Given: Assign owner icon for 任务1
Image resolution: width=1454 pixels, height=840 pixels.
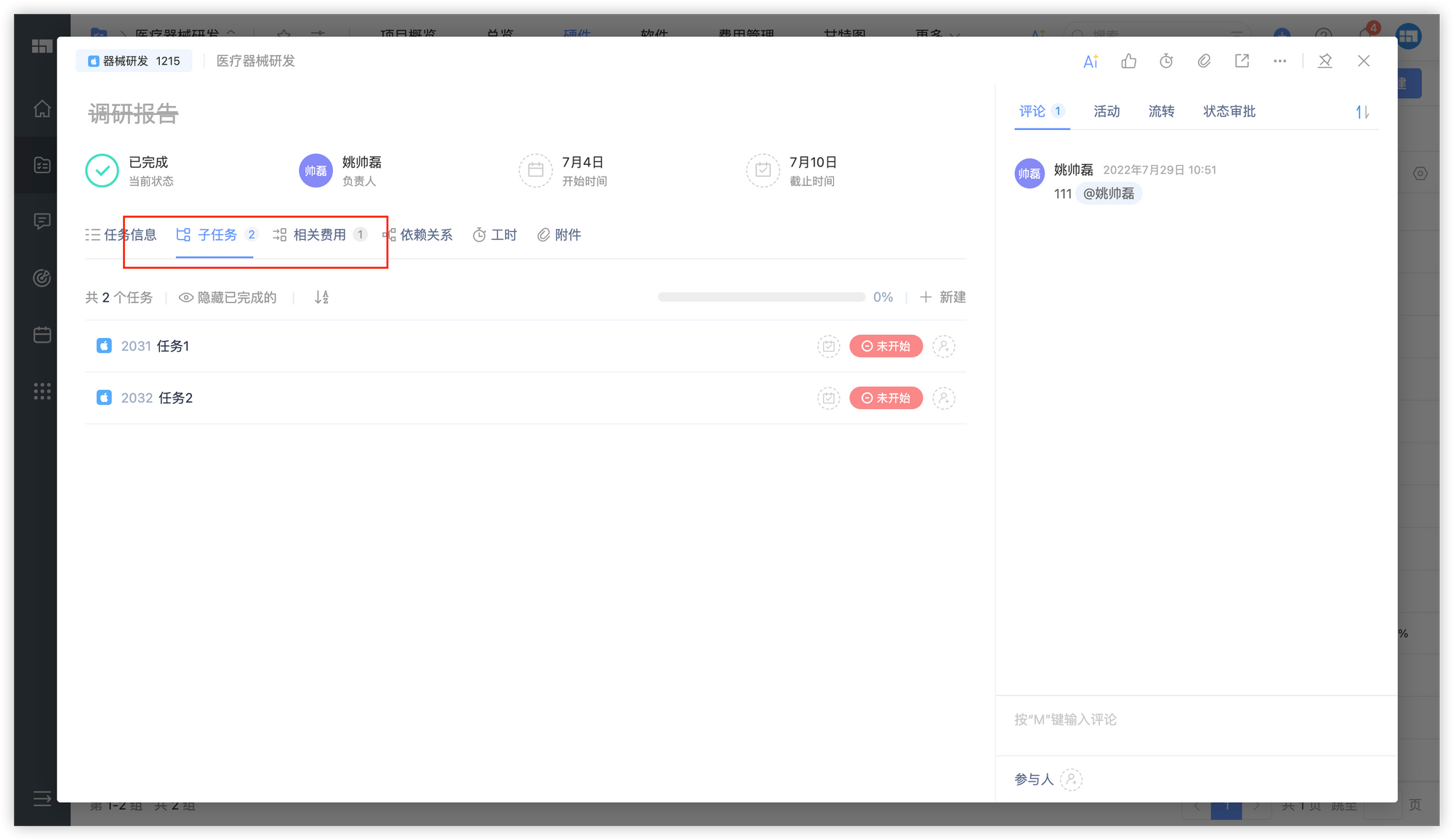Looking at the screenshot, I should pyautogui.click(x=944, y=347).
